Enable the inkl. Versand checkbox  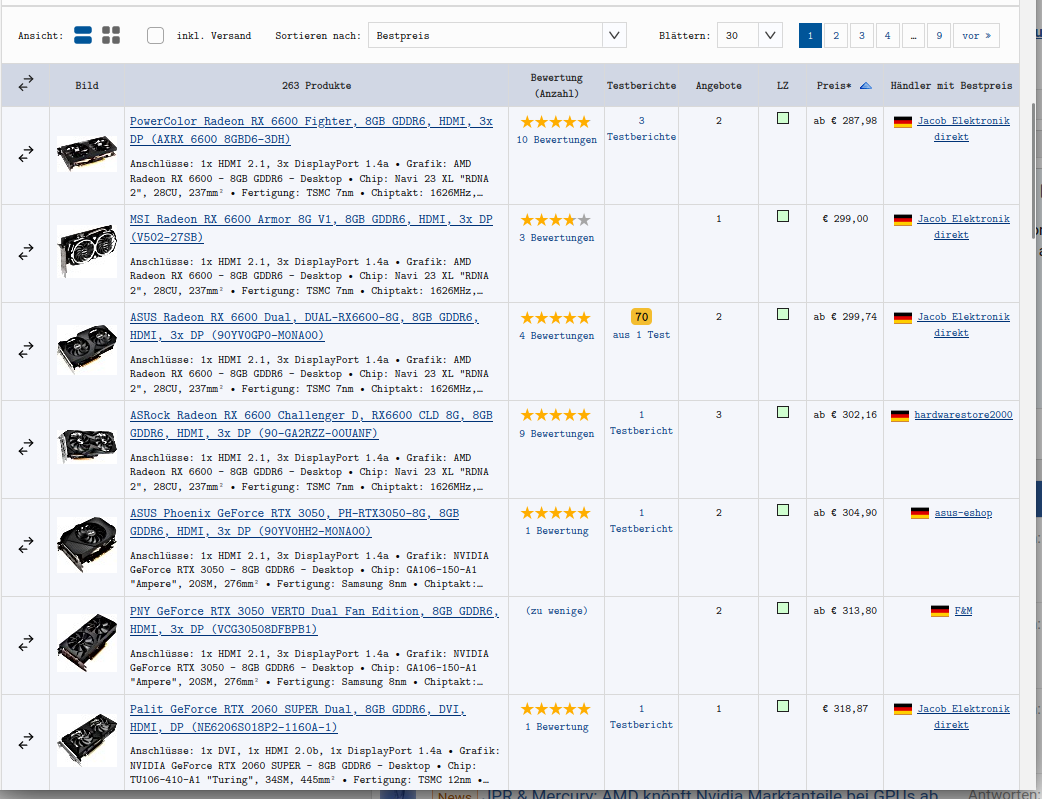point(156,35)
